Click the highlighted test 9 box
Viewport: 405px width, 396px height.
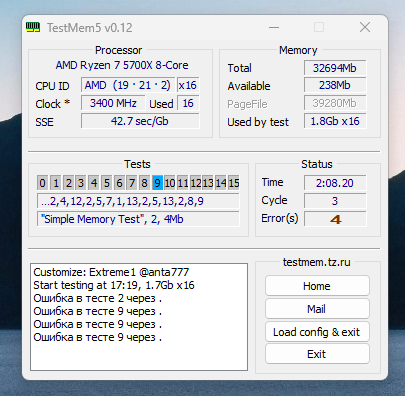[157, 183]
